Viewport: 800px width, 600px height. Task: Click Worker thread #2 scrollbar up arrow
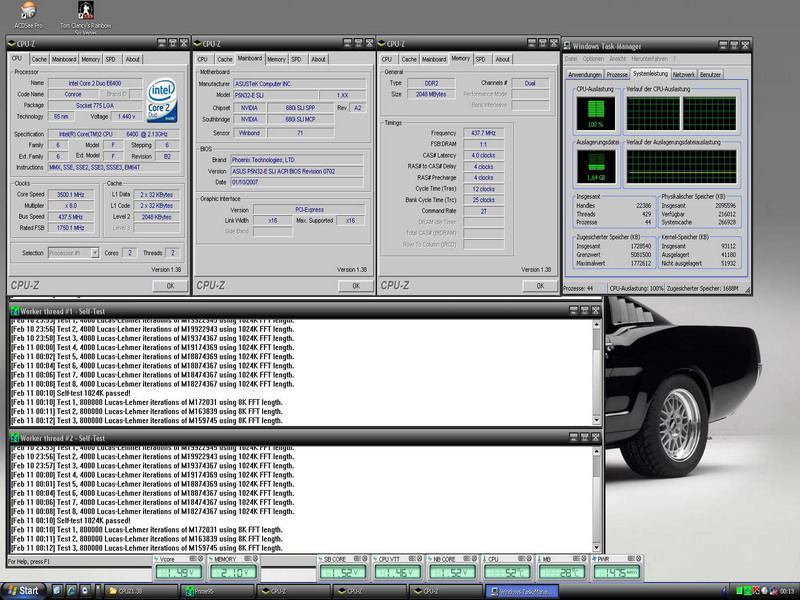click(x=596, y=452)
